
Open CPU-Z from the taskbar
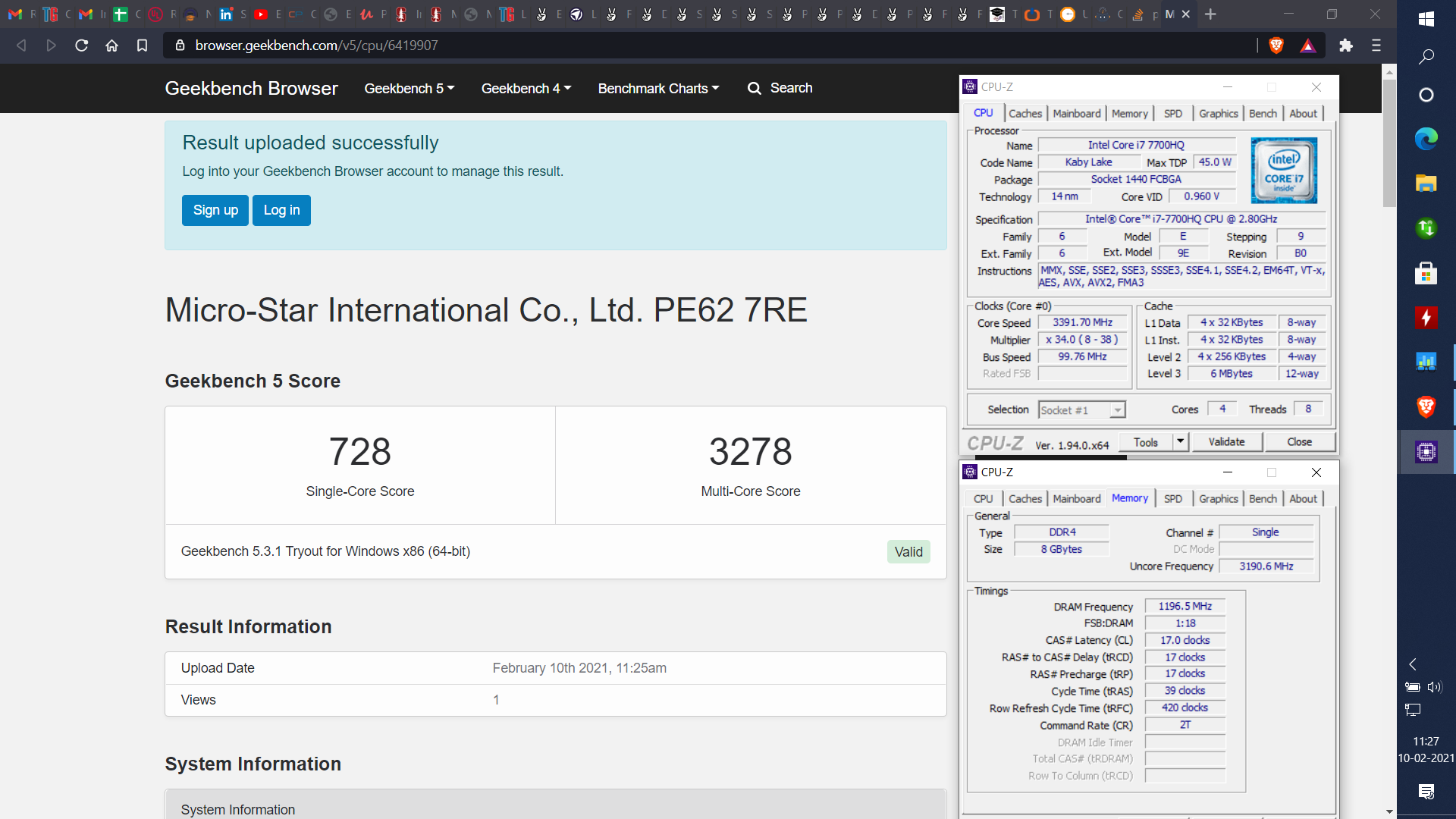(1426, 452)
